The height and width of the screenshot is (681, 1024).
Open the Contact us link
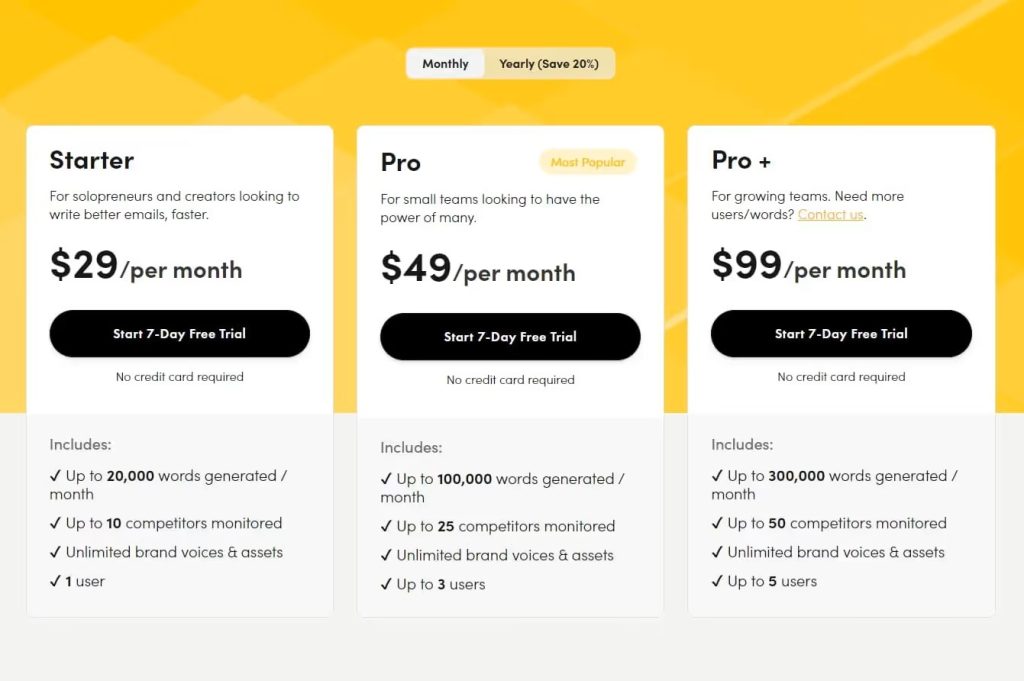click(x=830, y=215)
